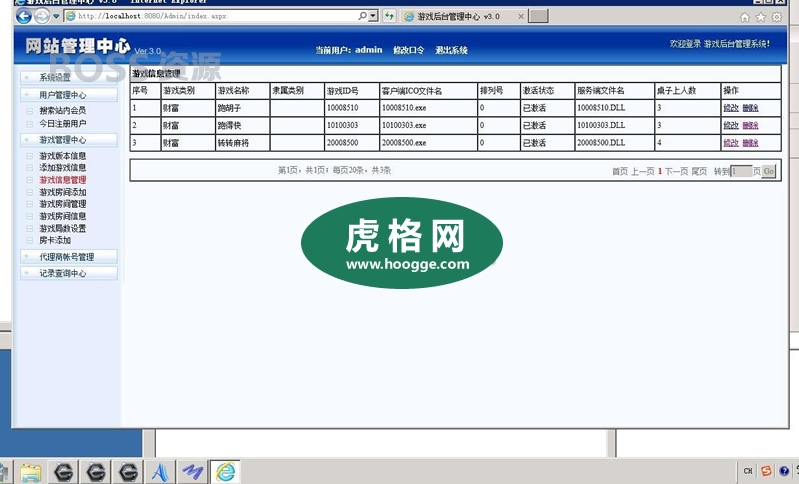Image resolution: width=799 pixels, height=484 pixels.
Task: Click the orange S input method tray icon
Action: 766,471
